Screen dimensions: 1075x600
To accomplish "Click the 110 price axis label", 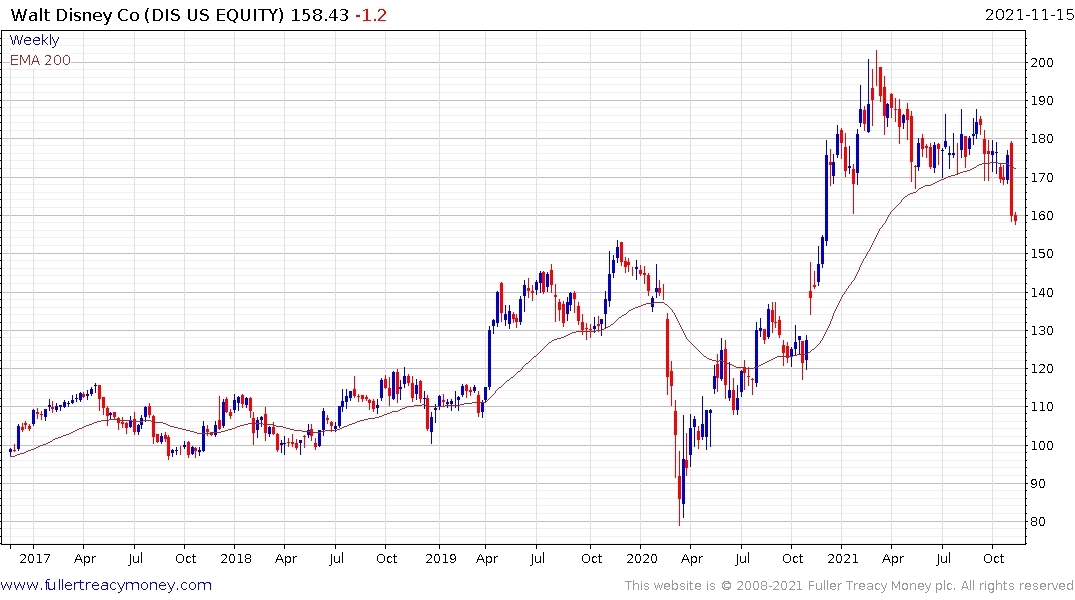I will pyautogui.click(x=1042, y=407).
